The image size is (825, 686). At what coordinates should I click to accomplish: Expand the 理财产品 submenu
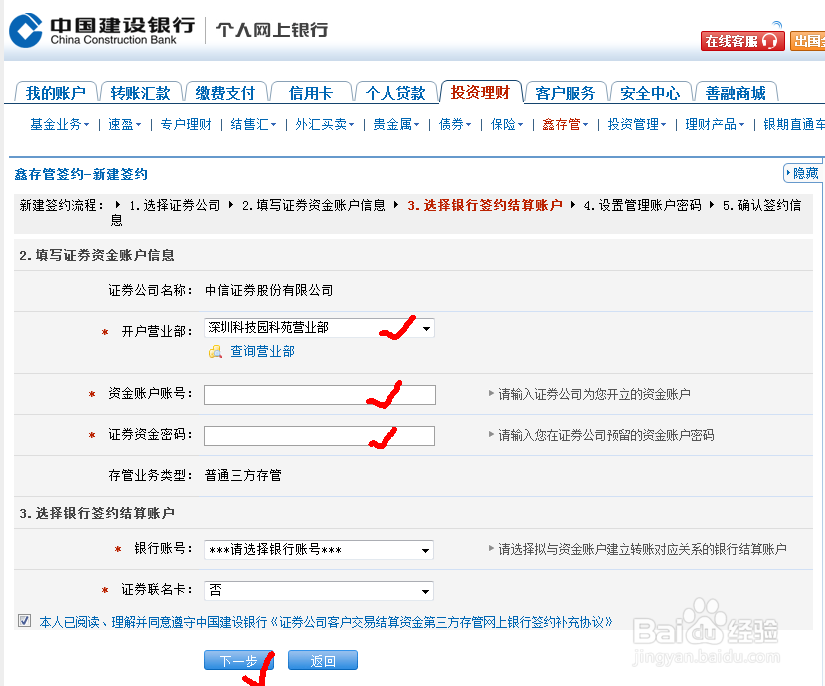point(715,125)
